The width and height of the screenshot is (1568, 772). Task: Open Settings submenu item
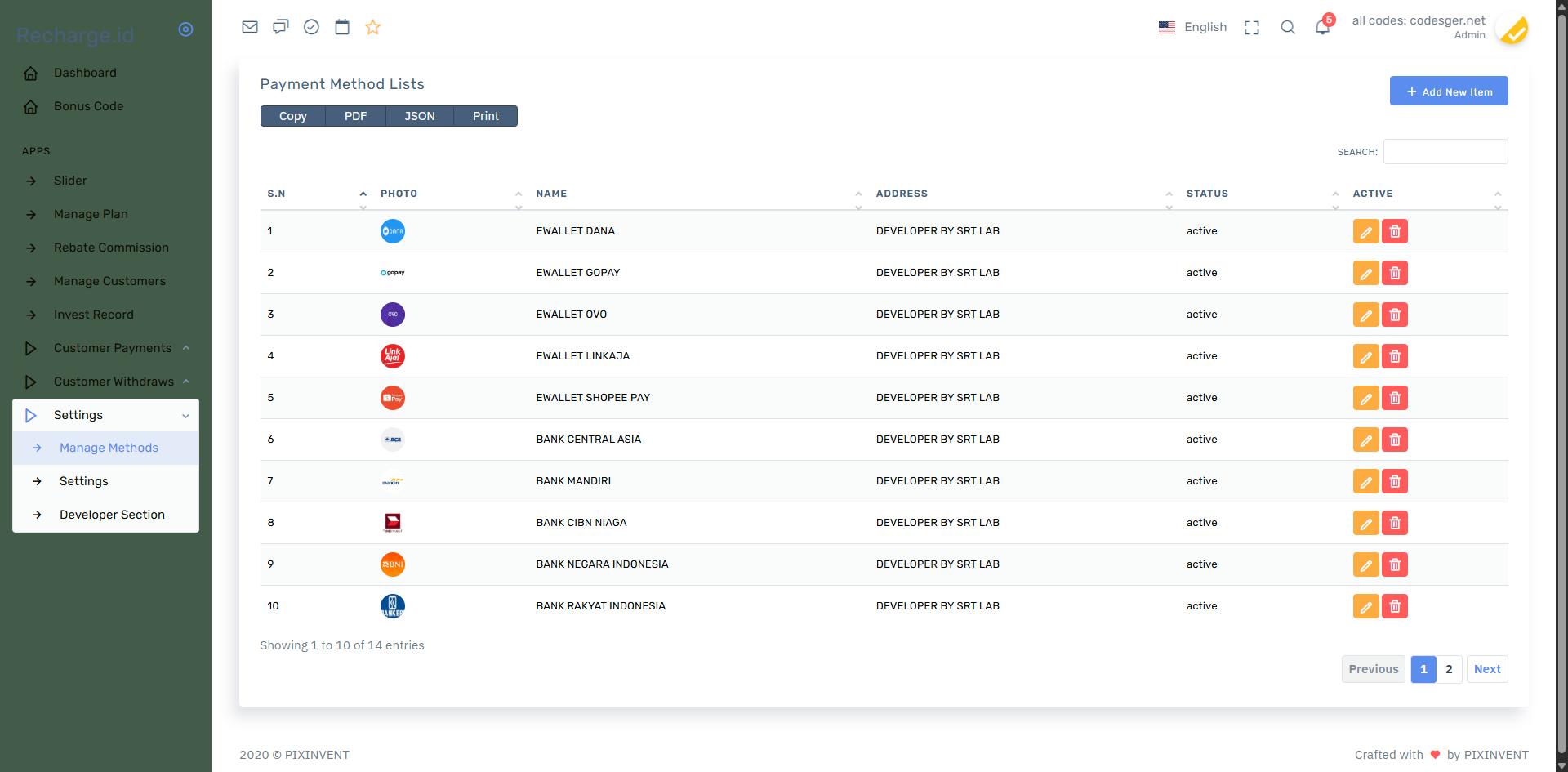[x=106, y=481]
